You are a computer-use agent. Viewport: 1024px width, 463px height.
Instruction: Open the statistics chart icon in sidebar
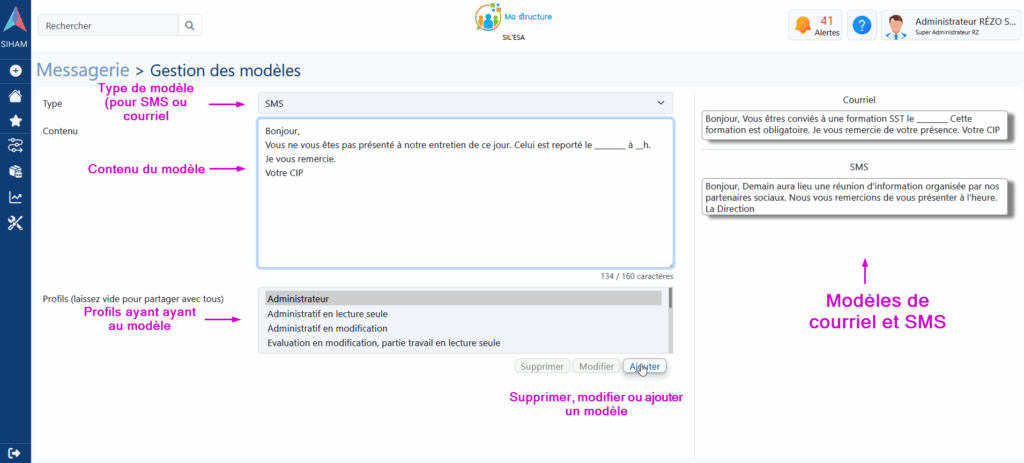pyautogui.click(x=15, y=197)
